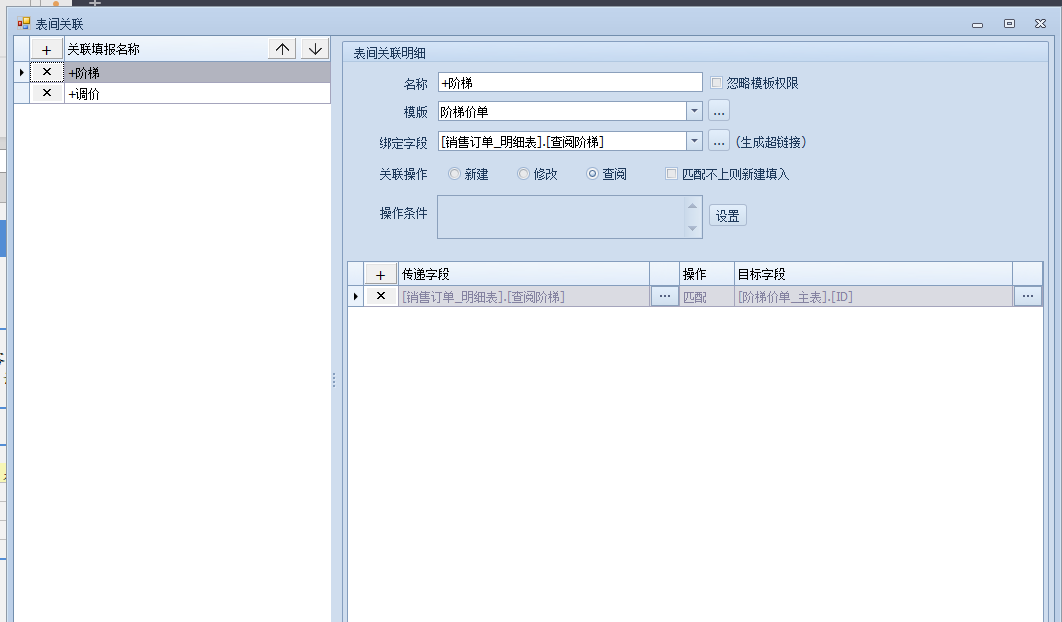Delete the +阶梯 association row
1062x622 pixels.
pos(47,72)
